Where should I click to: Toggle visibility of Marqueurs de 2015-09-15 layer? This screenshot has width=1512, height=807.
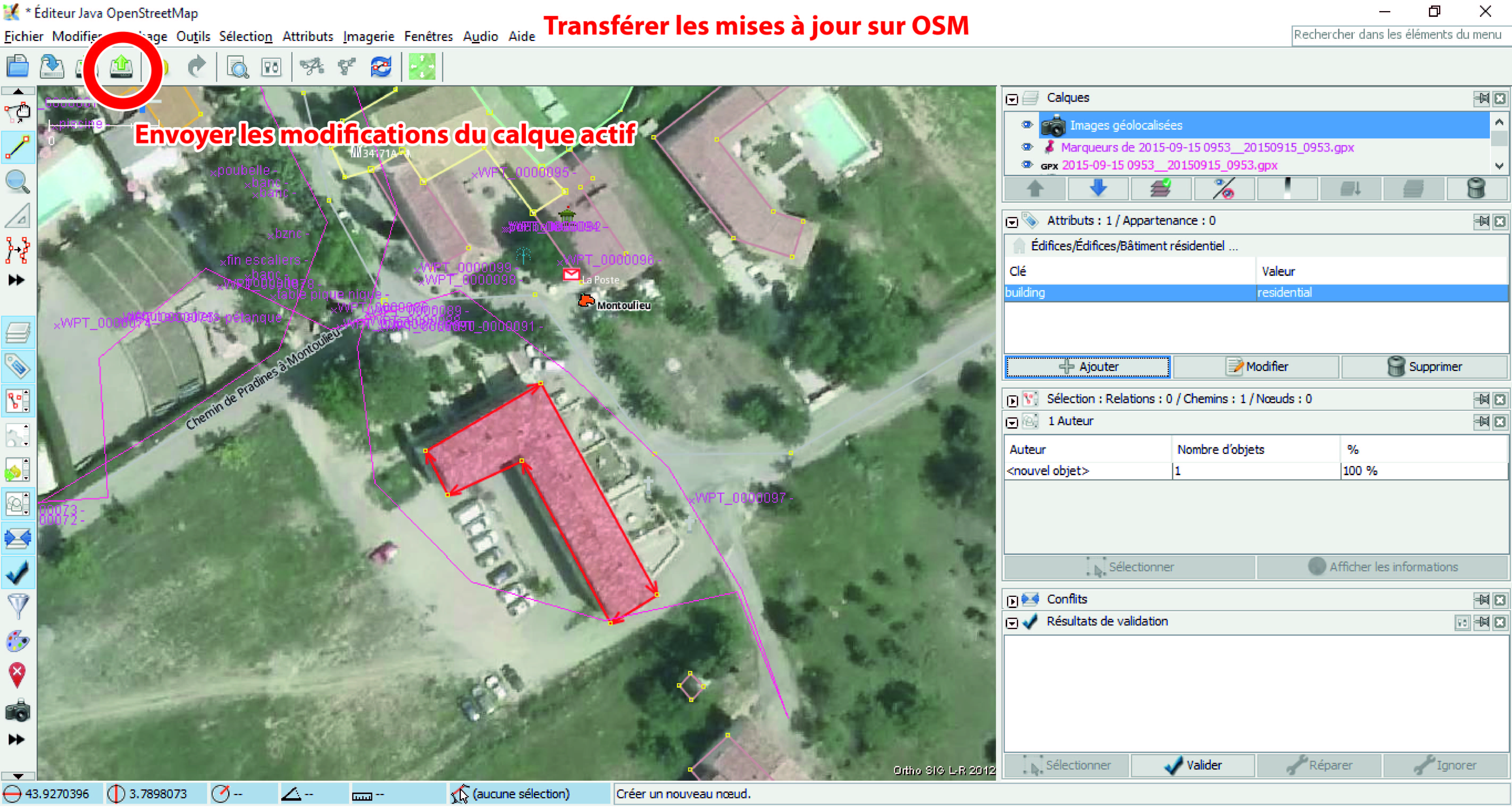[x=1027, y=147]
